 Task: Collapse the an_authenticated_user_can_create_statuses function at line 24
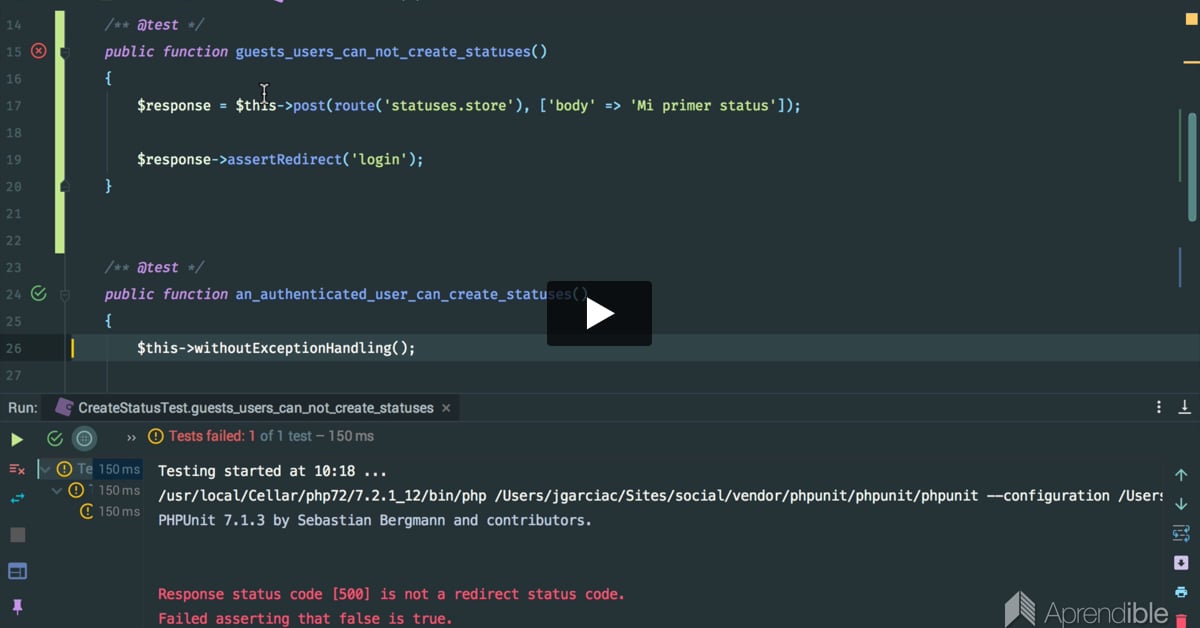[x=64, y=295]
